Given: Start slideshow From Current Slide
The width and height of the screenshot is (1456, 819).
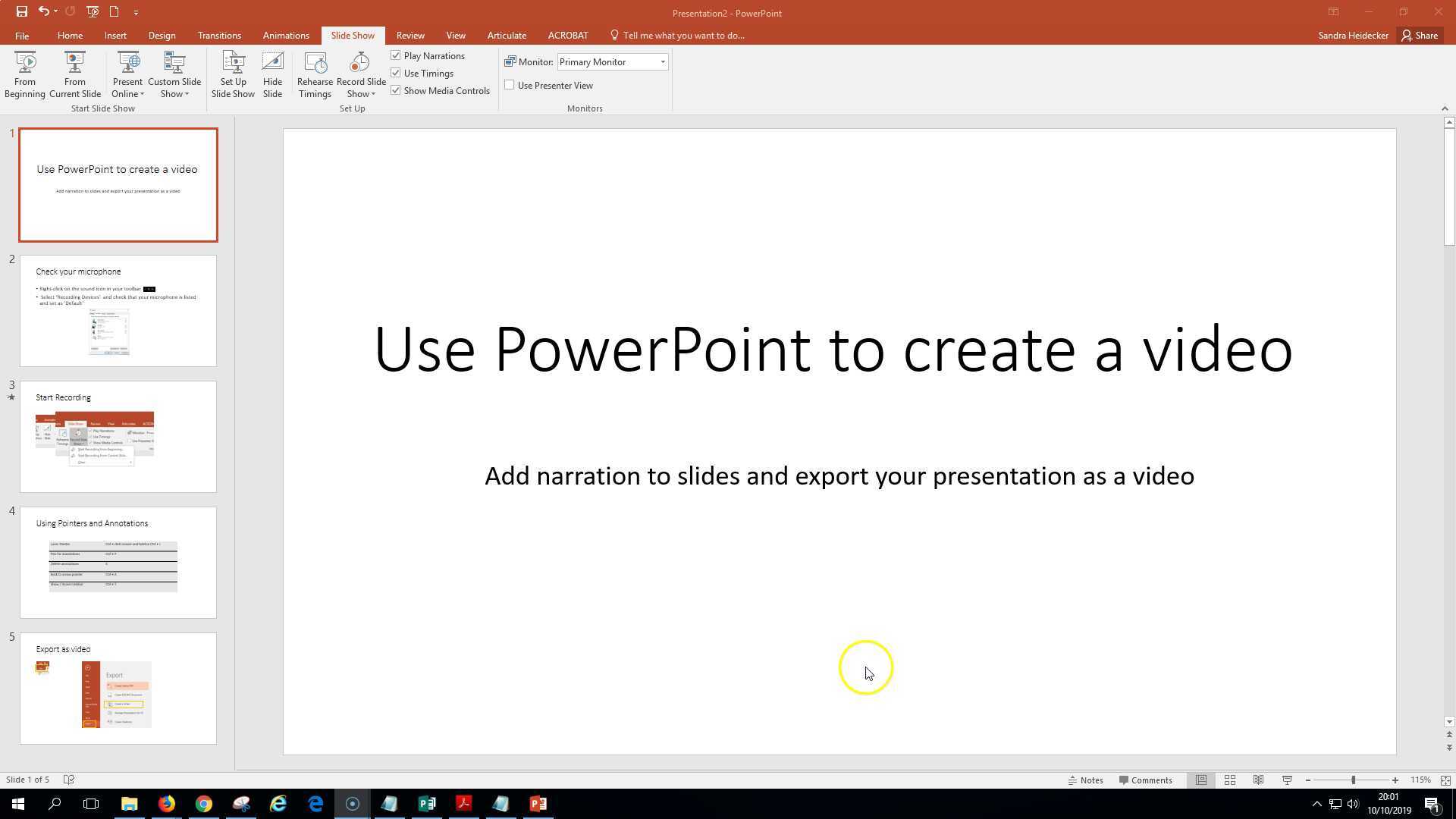Looking at the screenshot, I should point(74,74).
